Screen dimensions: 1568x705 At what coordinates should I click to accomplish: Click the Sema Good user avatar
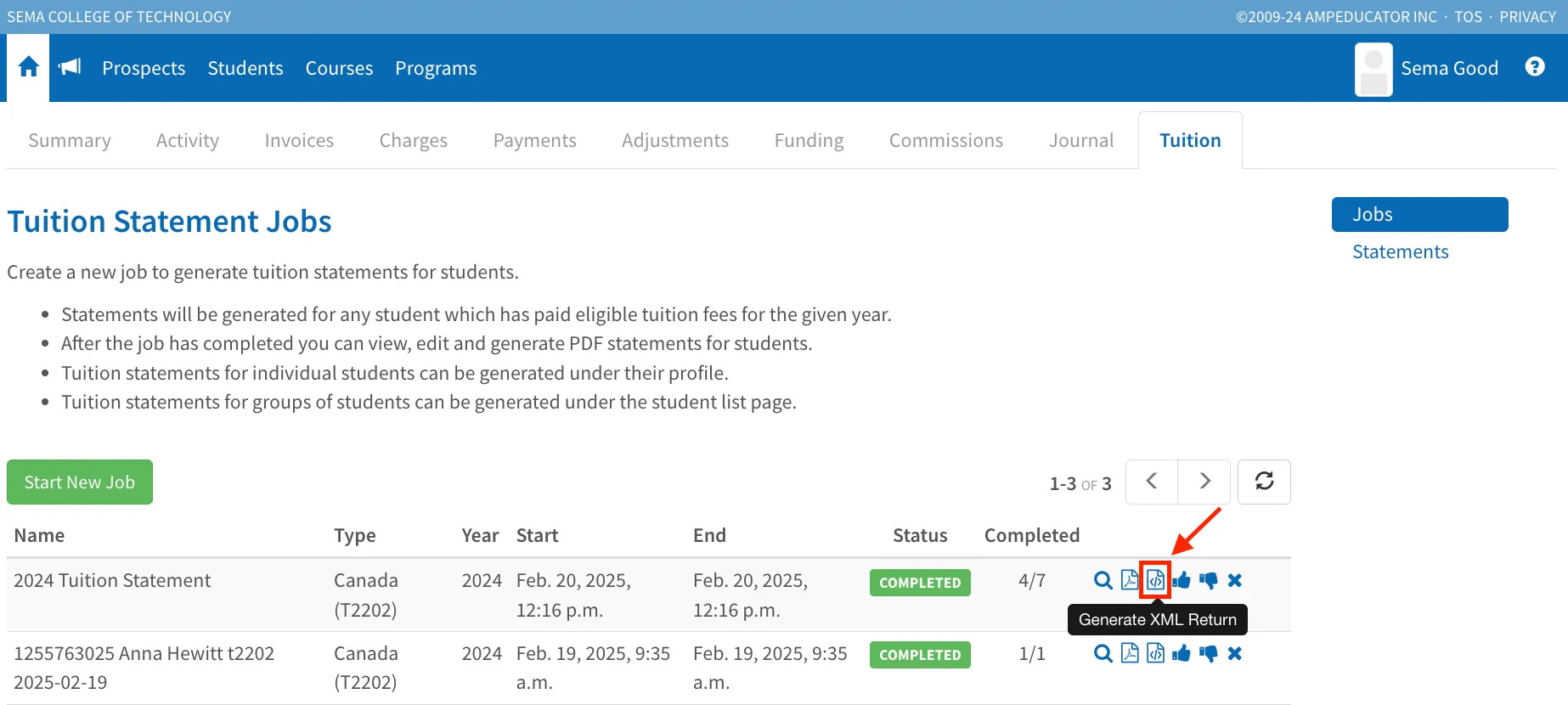coord(1373,69)
